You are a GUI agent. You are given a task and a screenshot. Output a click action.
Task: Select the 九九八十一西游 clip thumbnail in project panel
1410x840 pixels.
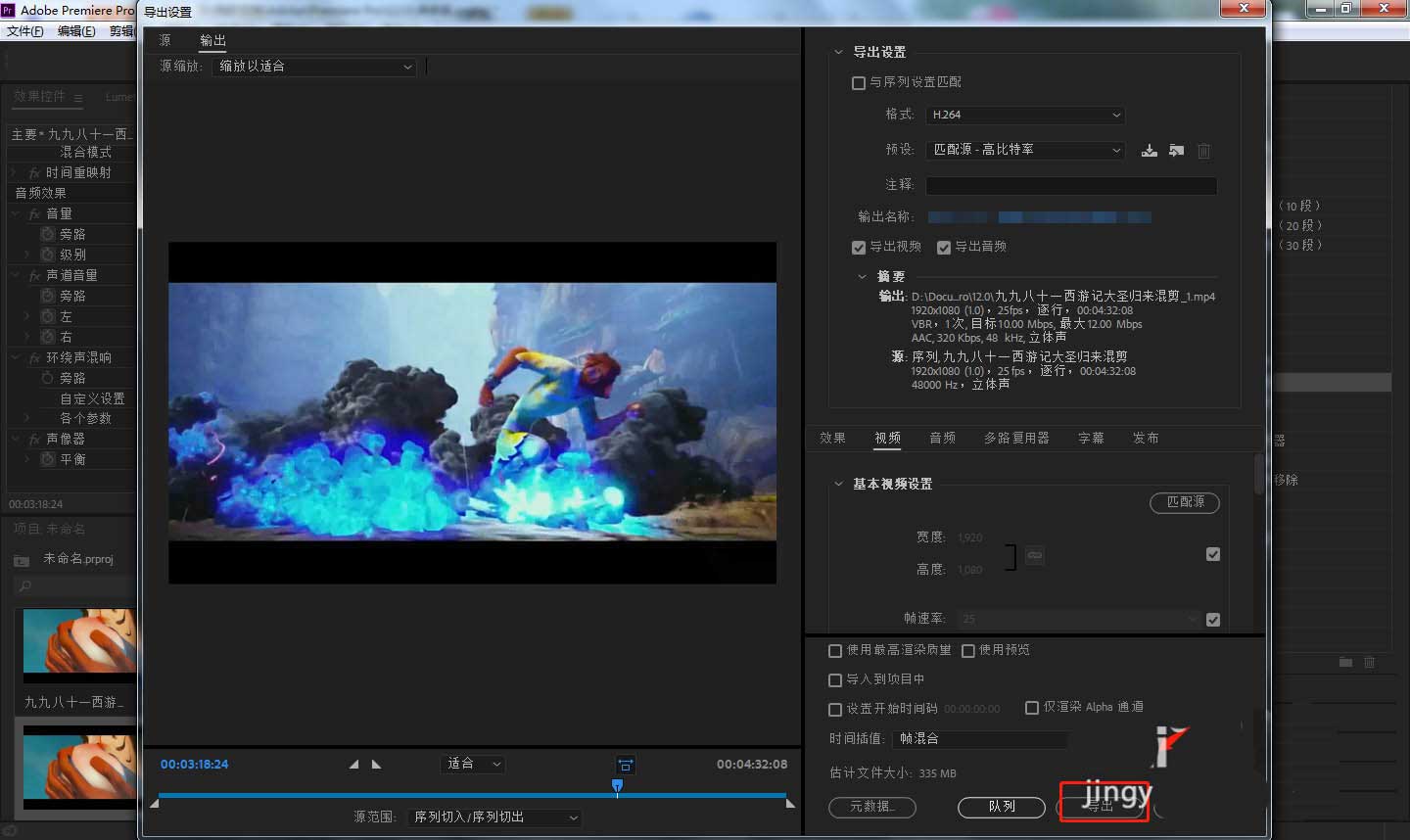79,645
